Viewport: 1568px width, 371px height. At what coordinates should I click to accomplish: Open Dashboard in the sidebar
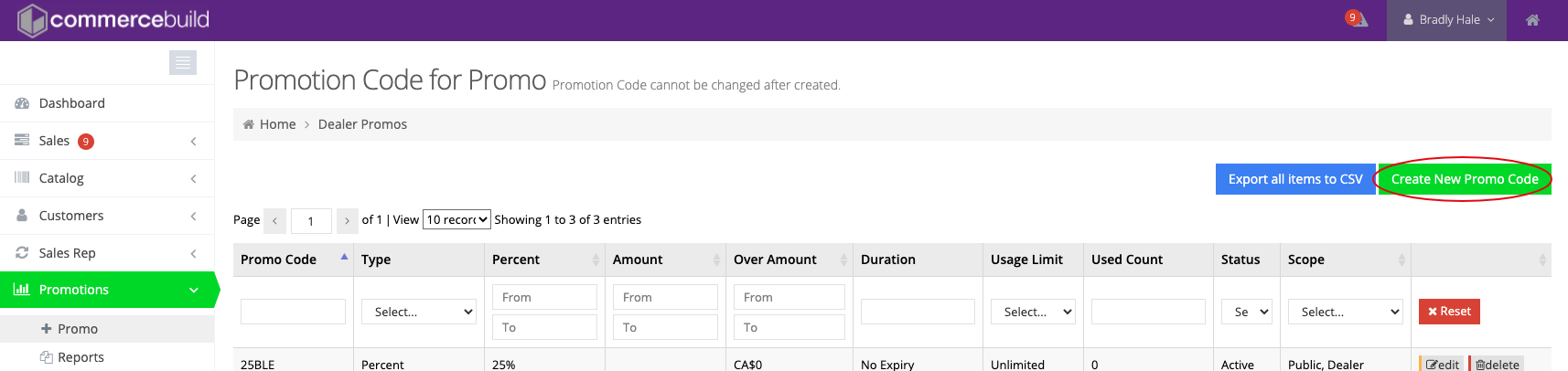tap(72, 103)
